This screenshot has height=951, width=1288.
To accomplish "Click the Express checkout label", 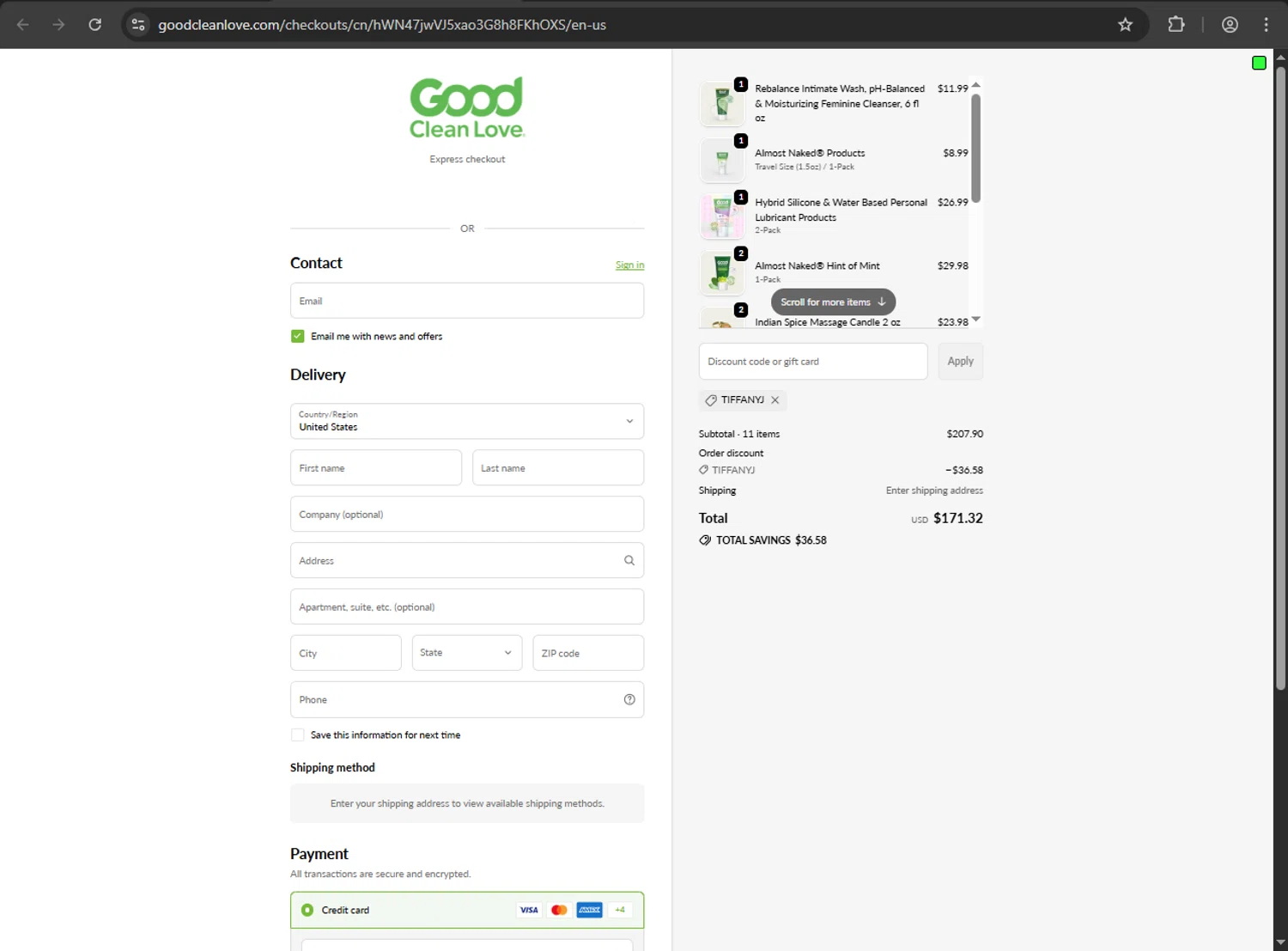I will 467,159.
